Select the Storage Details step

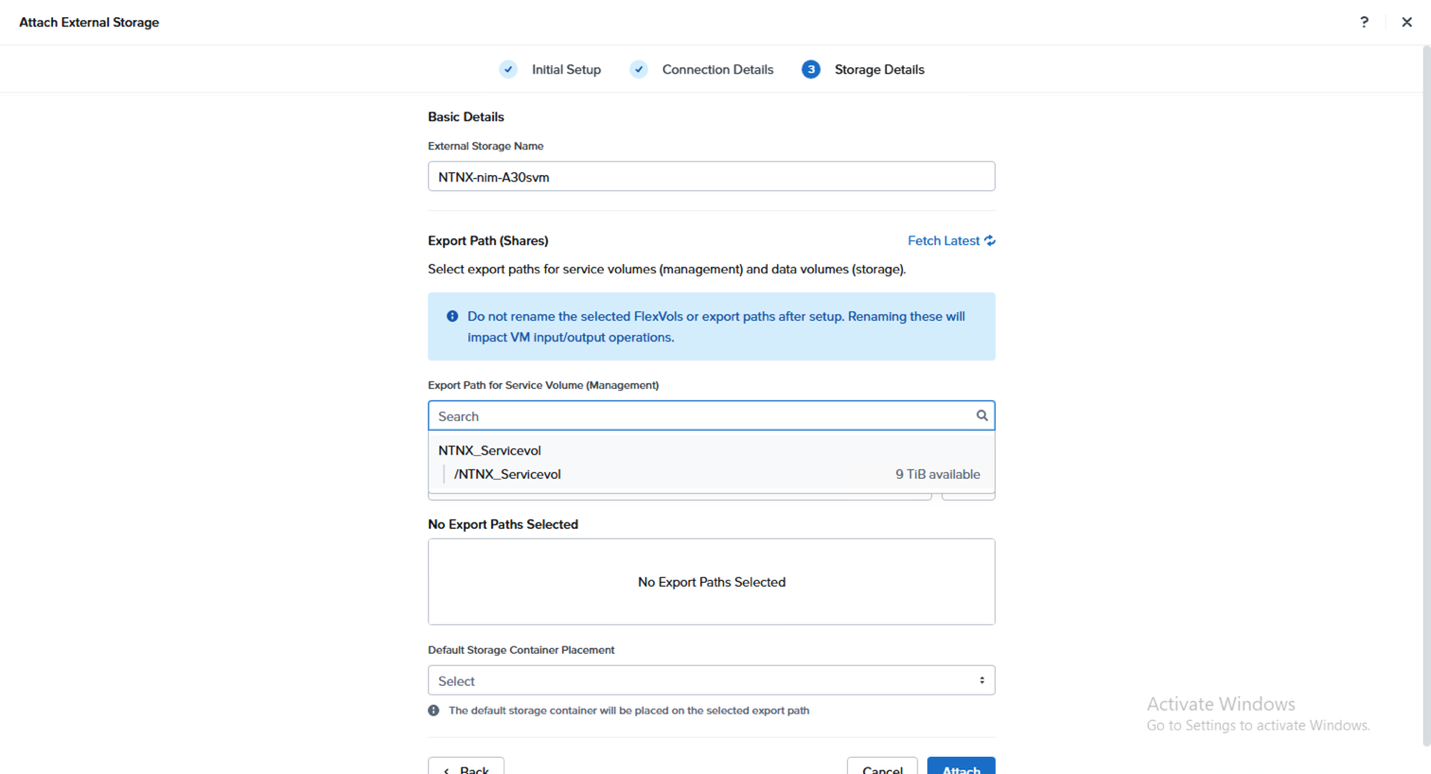879,69
